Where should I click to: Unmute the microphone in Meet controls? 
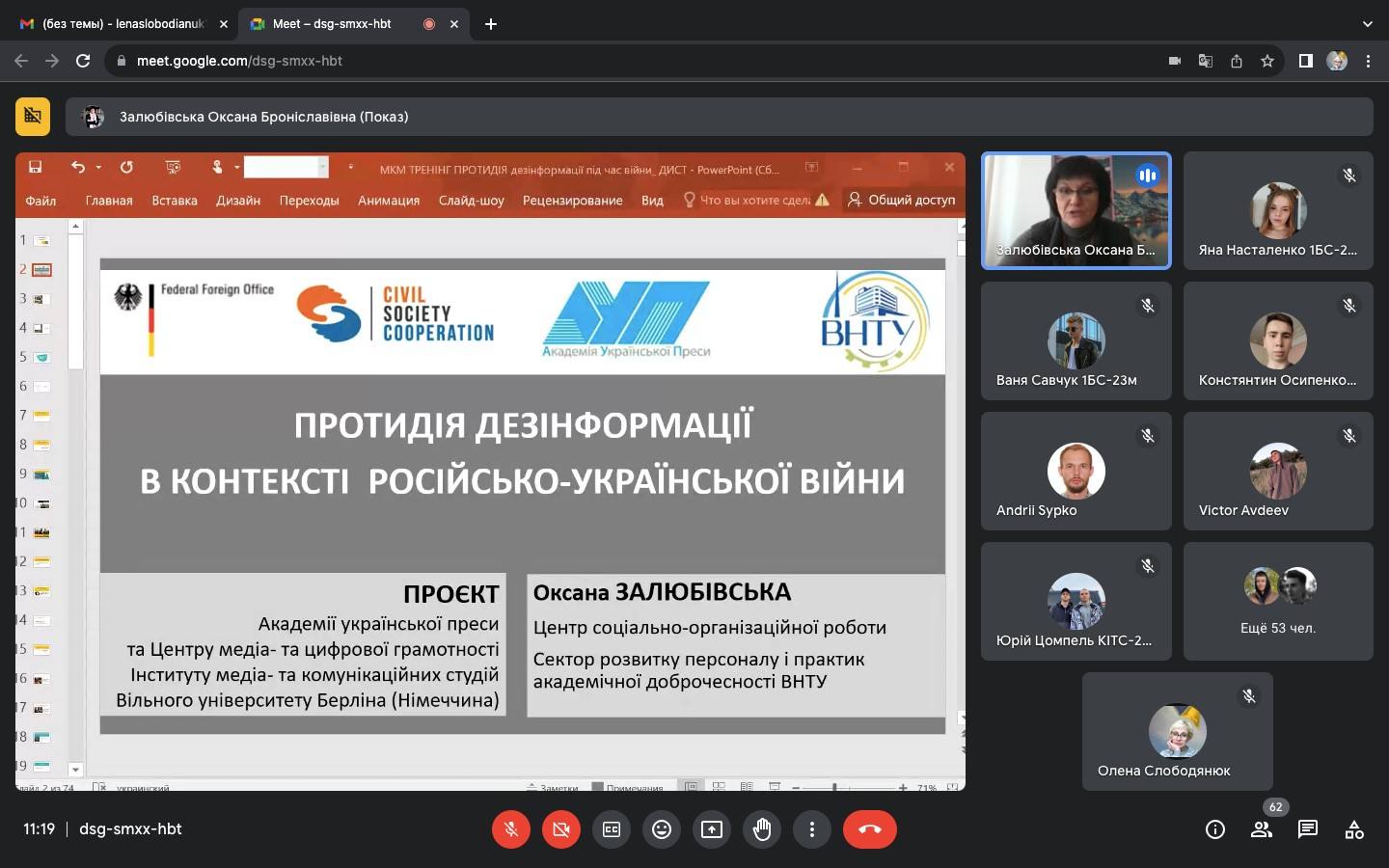point(511,829)
